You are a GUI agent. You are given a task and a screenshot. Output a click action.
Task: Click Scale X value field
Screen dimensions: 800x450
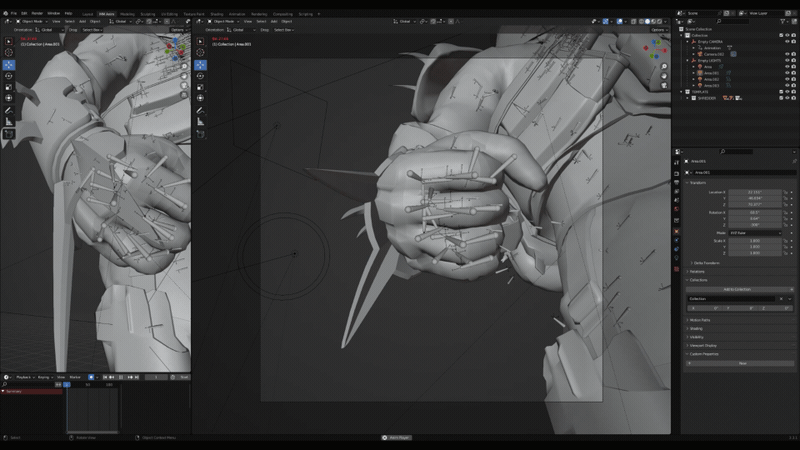[x=755, y=241]
